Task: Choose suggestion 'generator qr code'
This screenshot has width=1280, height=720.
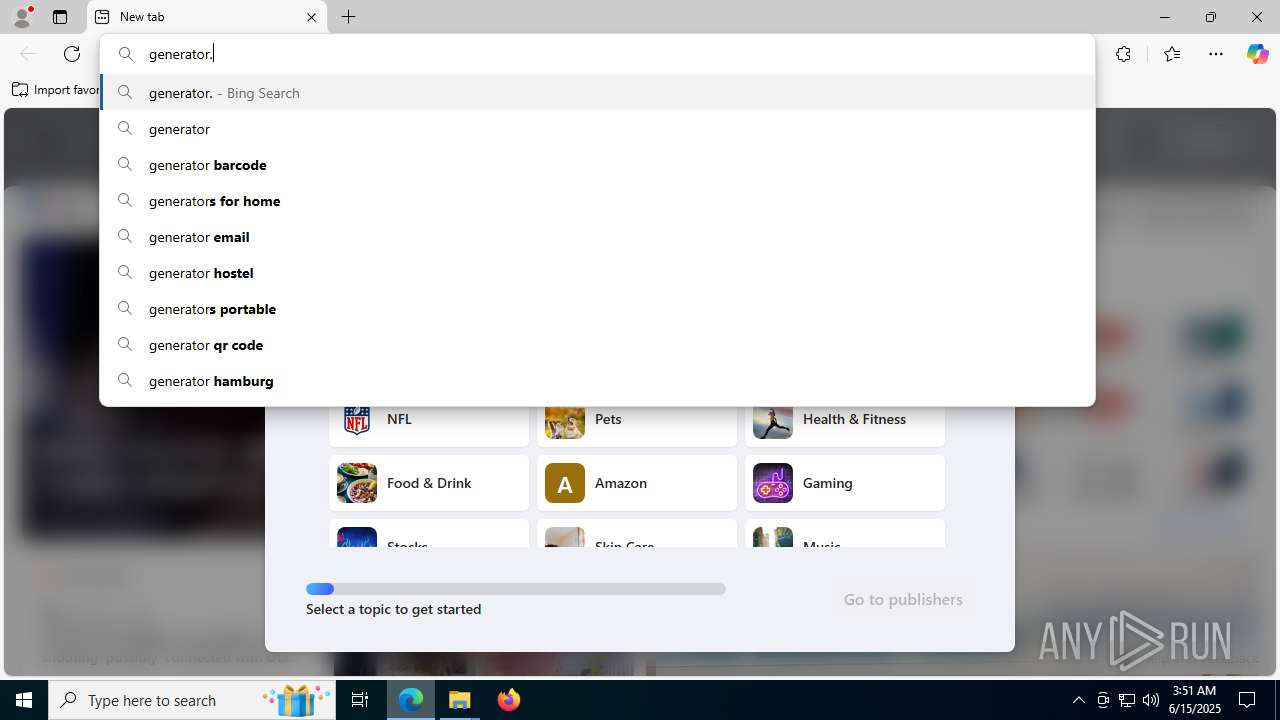Action: (597, 345)
